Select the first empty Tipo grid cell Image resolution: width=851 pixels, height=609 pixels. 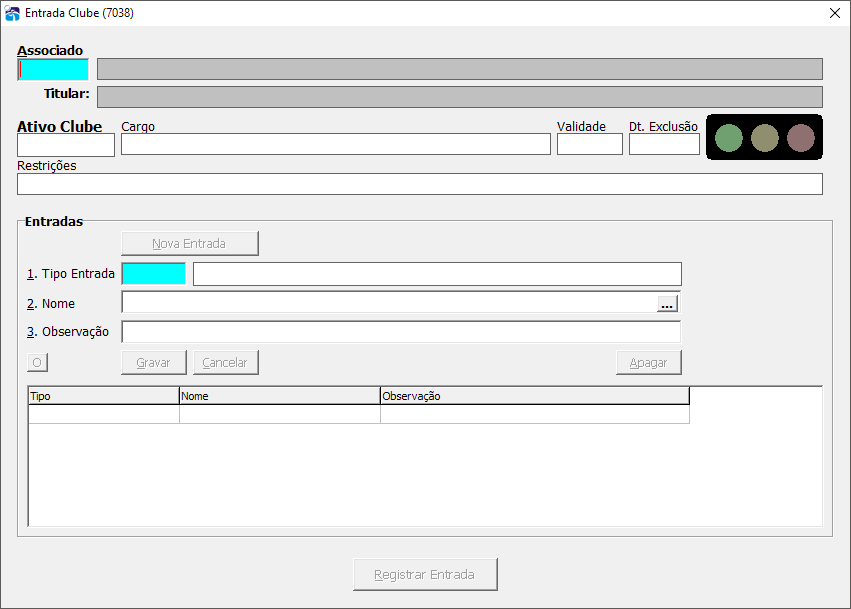[104, 414]
